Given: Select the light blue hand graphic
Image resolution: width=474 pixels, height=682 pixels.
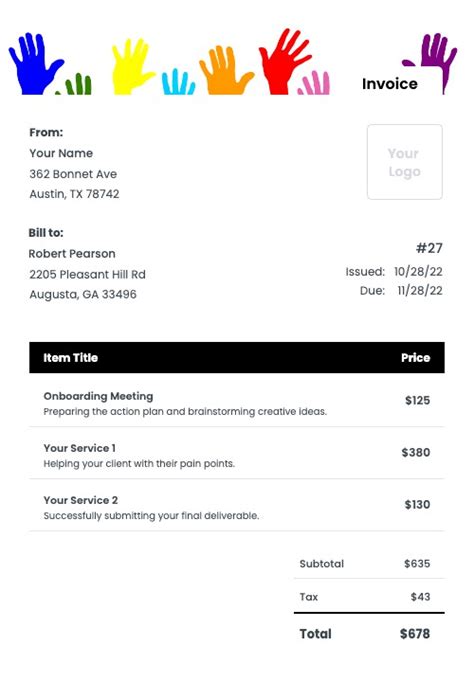Looking at the screenshot, I should tap(178, 81).
